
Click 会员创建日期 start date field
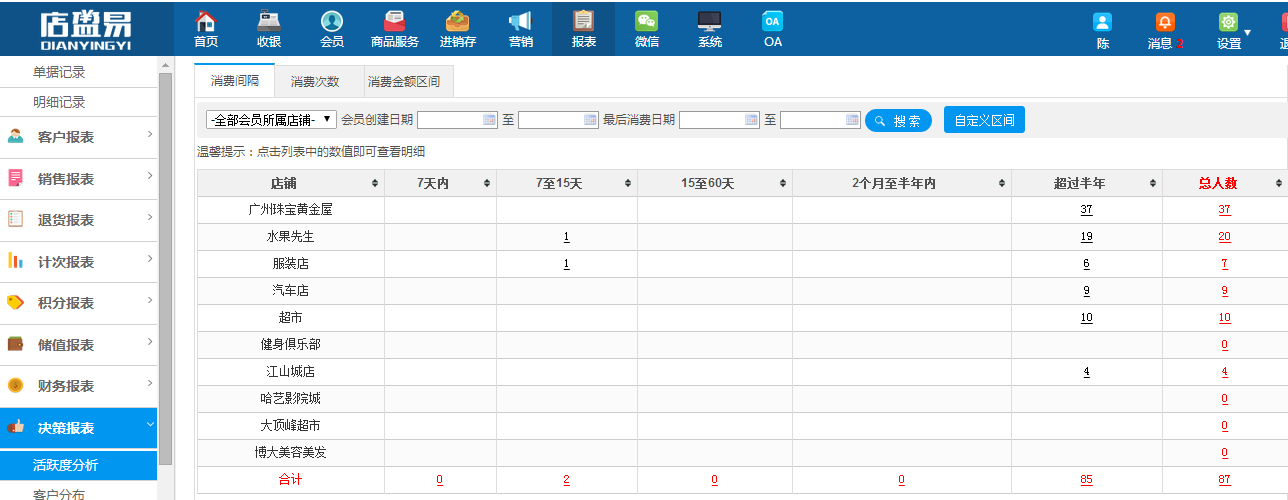click(458, 120)
